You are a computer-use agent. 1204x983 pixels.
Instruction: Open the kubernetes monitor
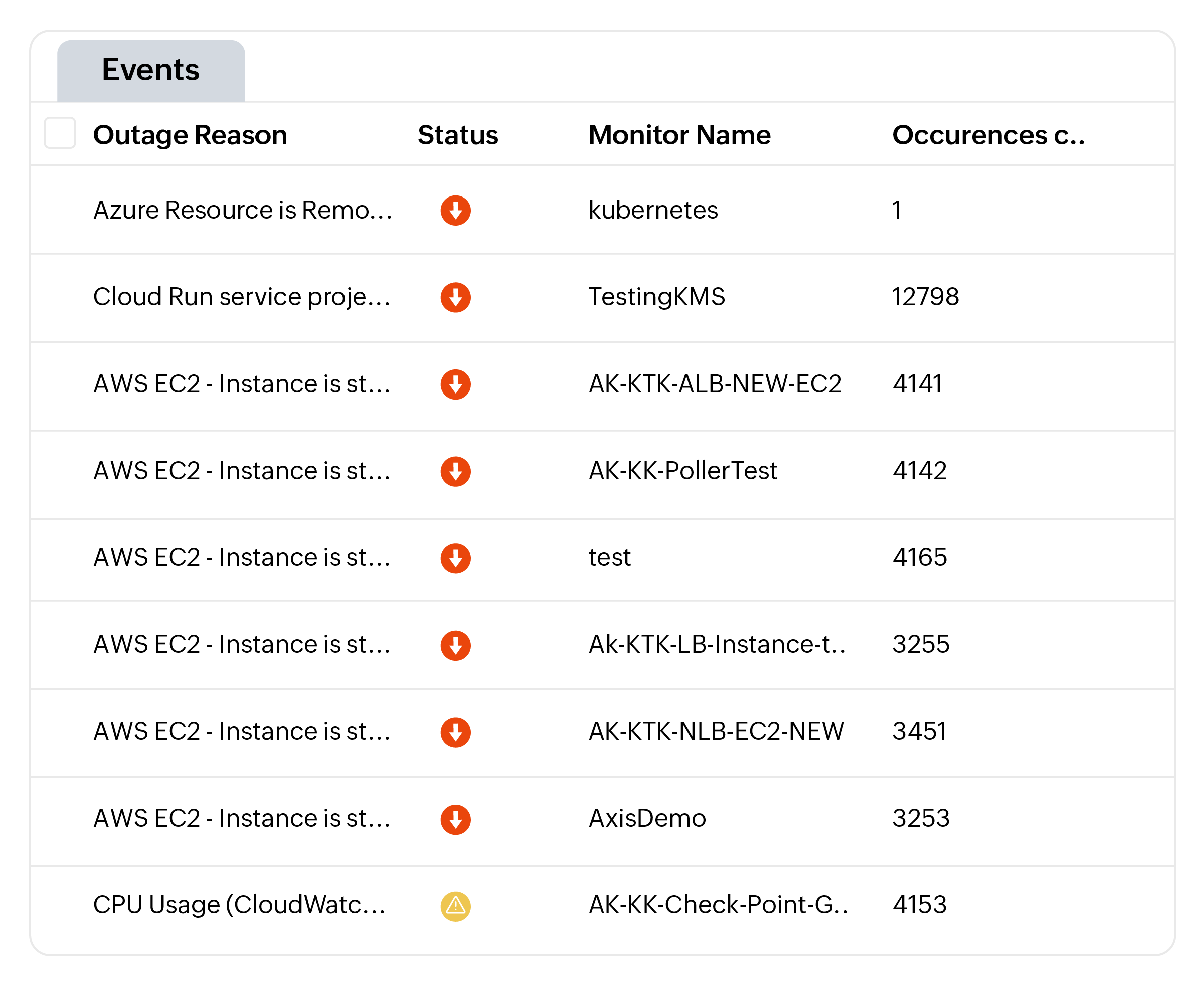[x=653, y=210]
